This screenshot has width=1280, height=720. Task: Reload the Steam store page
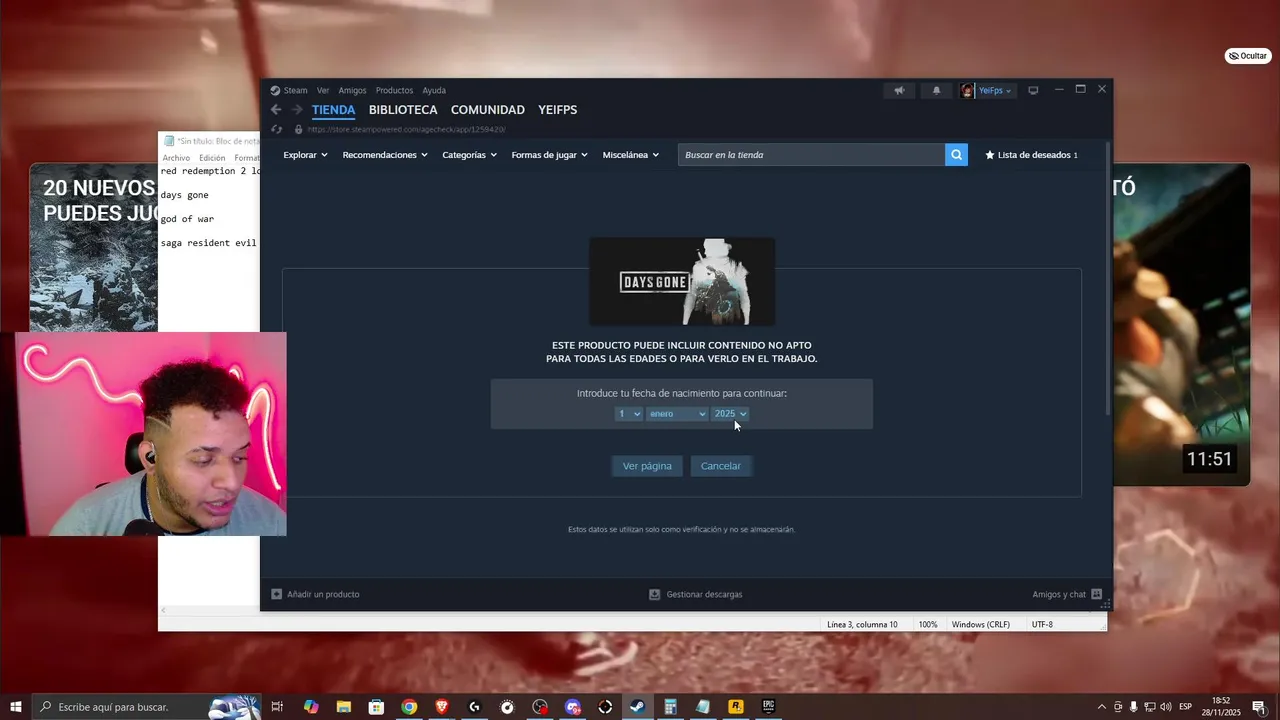(x=276, y=129)
